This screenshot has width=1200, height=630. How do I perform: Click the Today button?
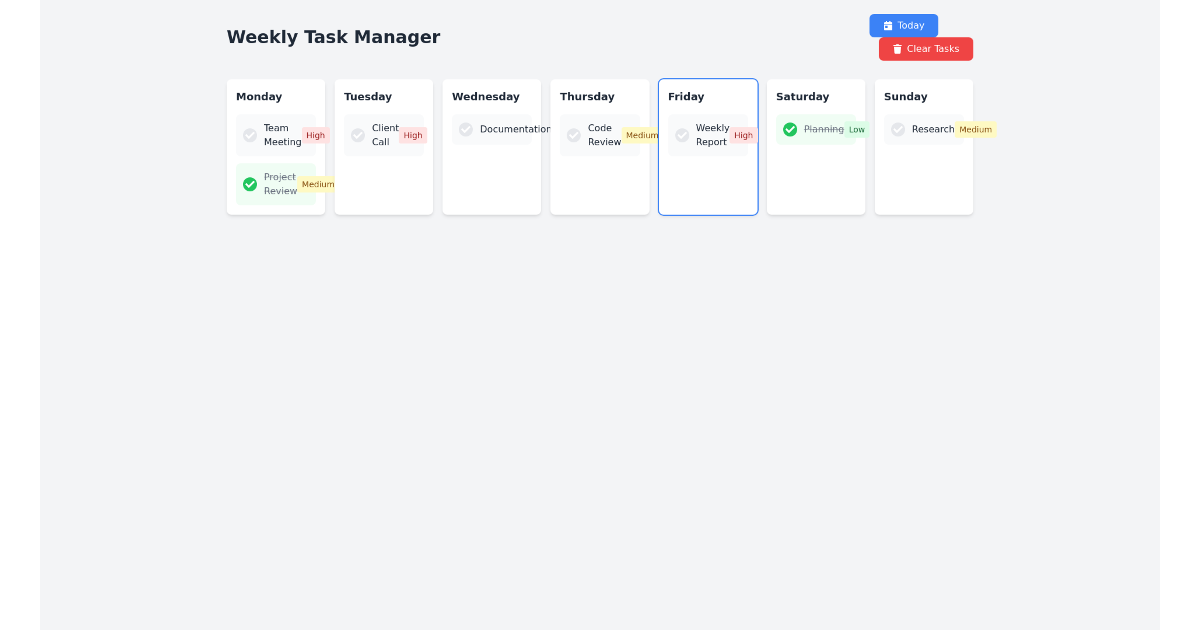tap(903, 25)
